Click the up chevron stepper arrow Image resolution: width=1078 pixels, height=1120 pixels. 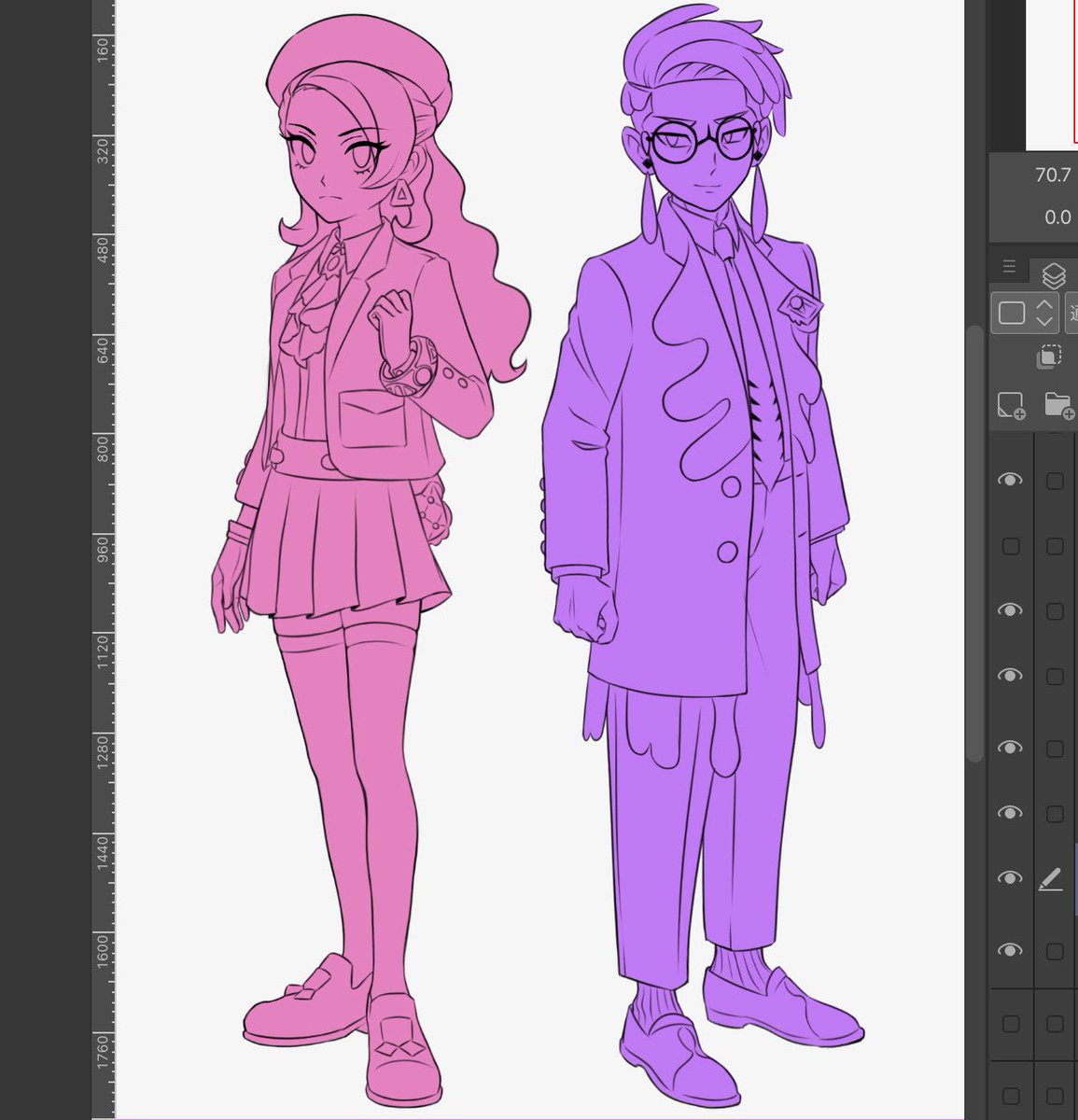[1043, 305]
